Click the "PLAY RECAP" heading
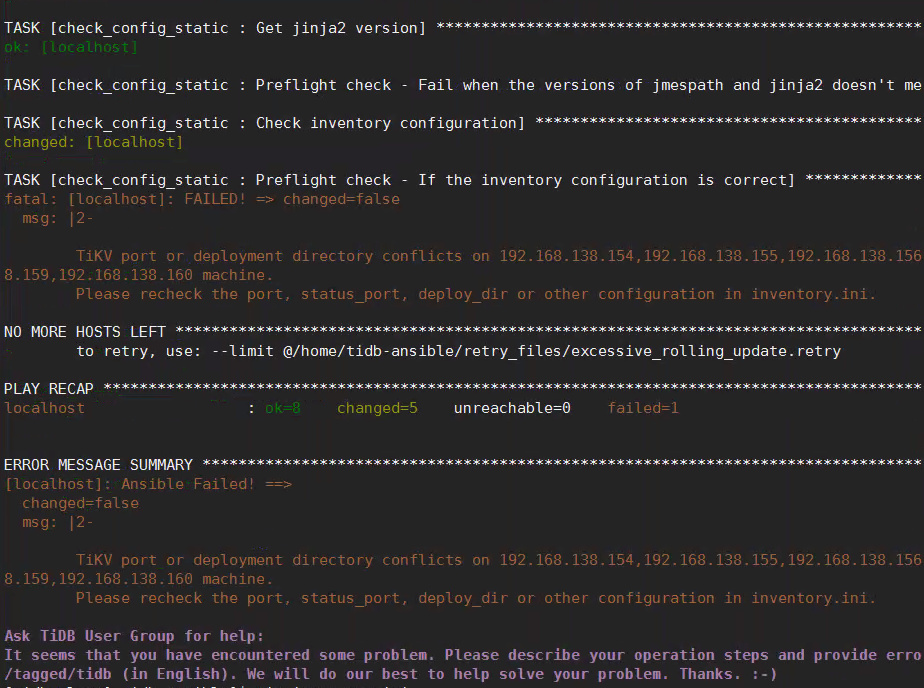The width and height of the screenshot is (924, 688). [x=48, y=389]
